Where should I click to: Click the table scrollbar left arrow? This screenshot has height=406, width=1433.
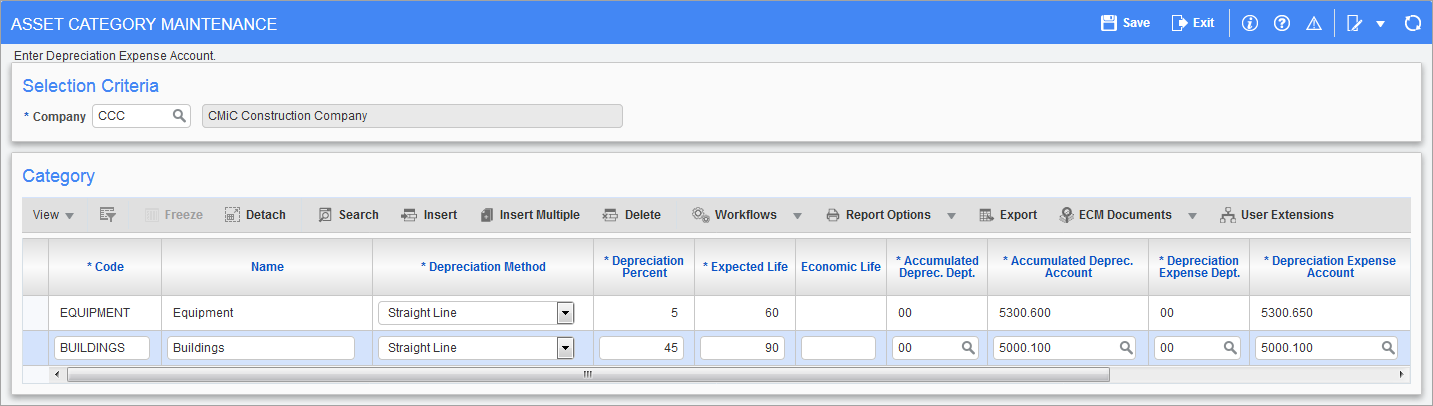(x=57, y=375)
